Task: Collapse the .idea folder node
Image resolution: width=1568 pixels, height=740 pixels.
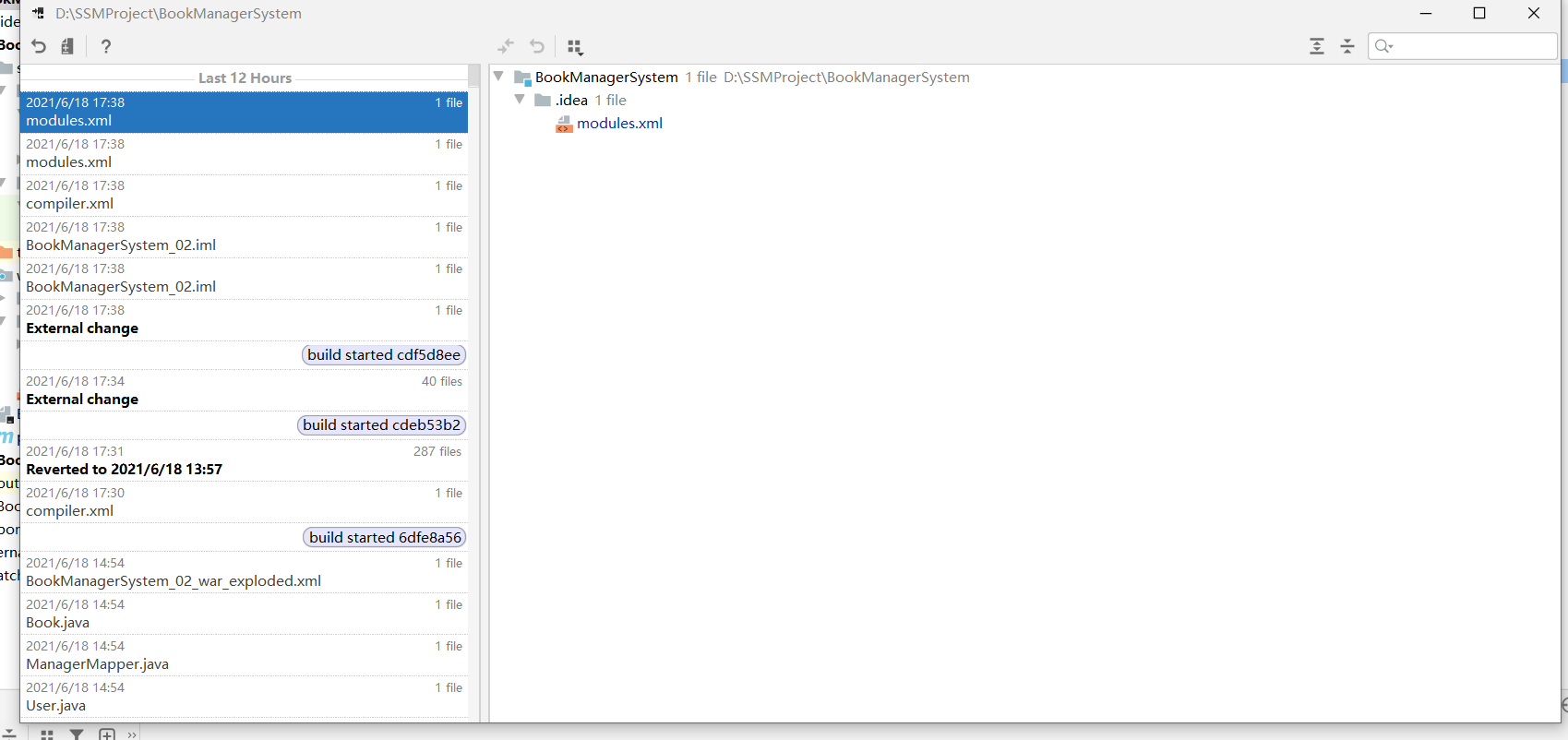Action: tap(520, 100)
